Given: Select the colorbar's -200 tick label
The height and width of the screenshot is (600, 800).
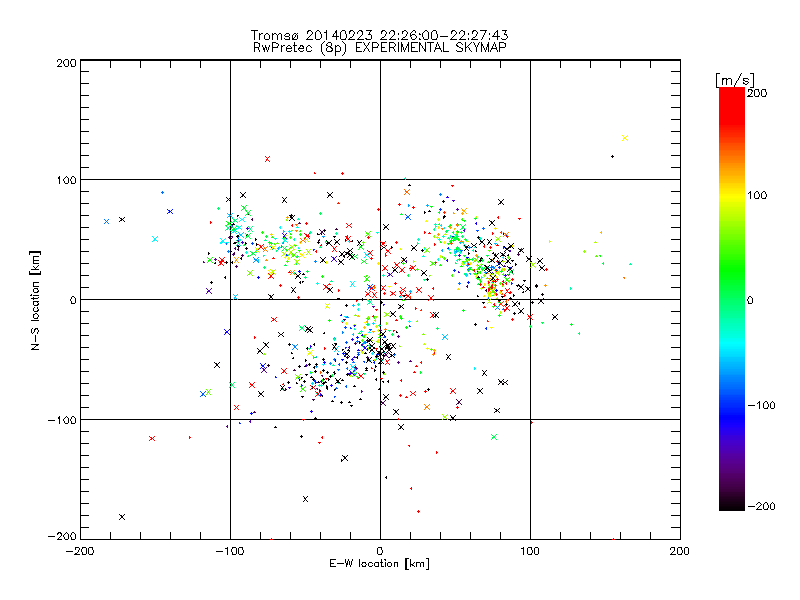Looking at the screenshot, I should (761, 507).
